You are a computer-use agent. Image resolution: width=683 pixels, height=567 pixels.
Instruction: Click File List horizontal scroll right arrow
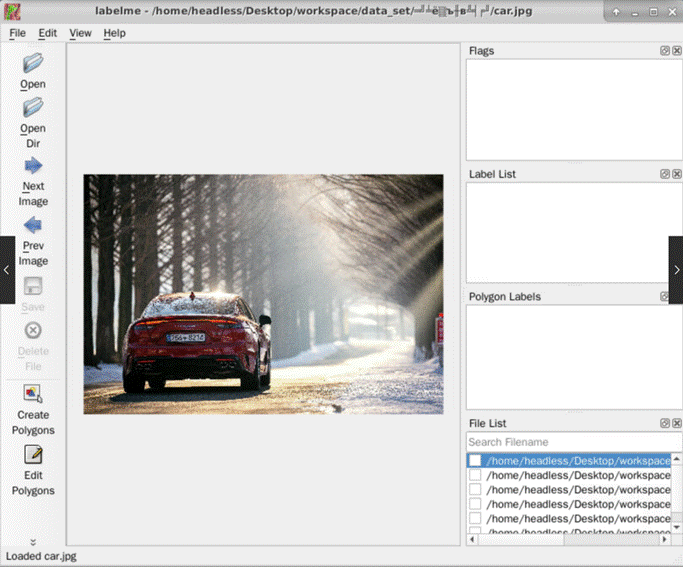665,539
